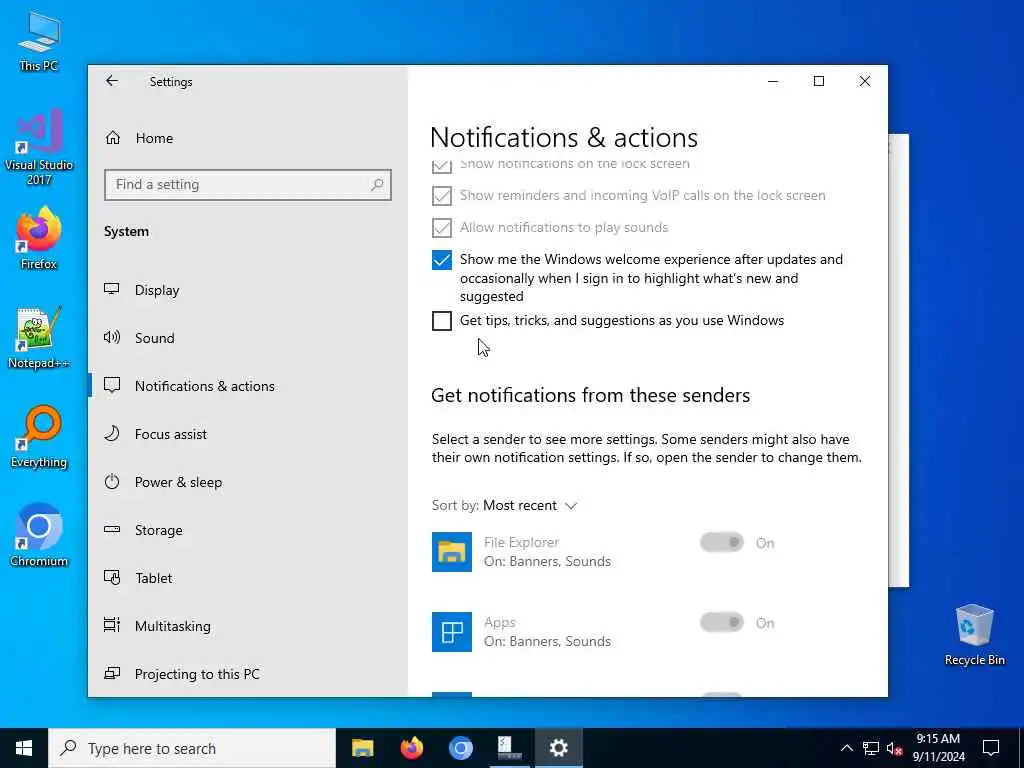Screen dimensions: 1024x768
Task: Open the taskbar app next to Chromium
Action: [x=509, y=748]
